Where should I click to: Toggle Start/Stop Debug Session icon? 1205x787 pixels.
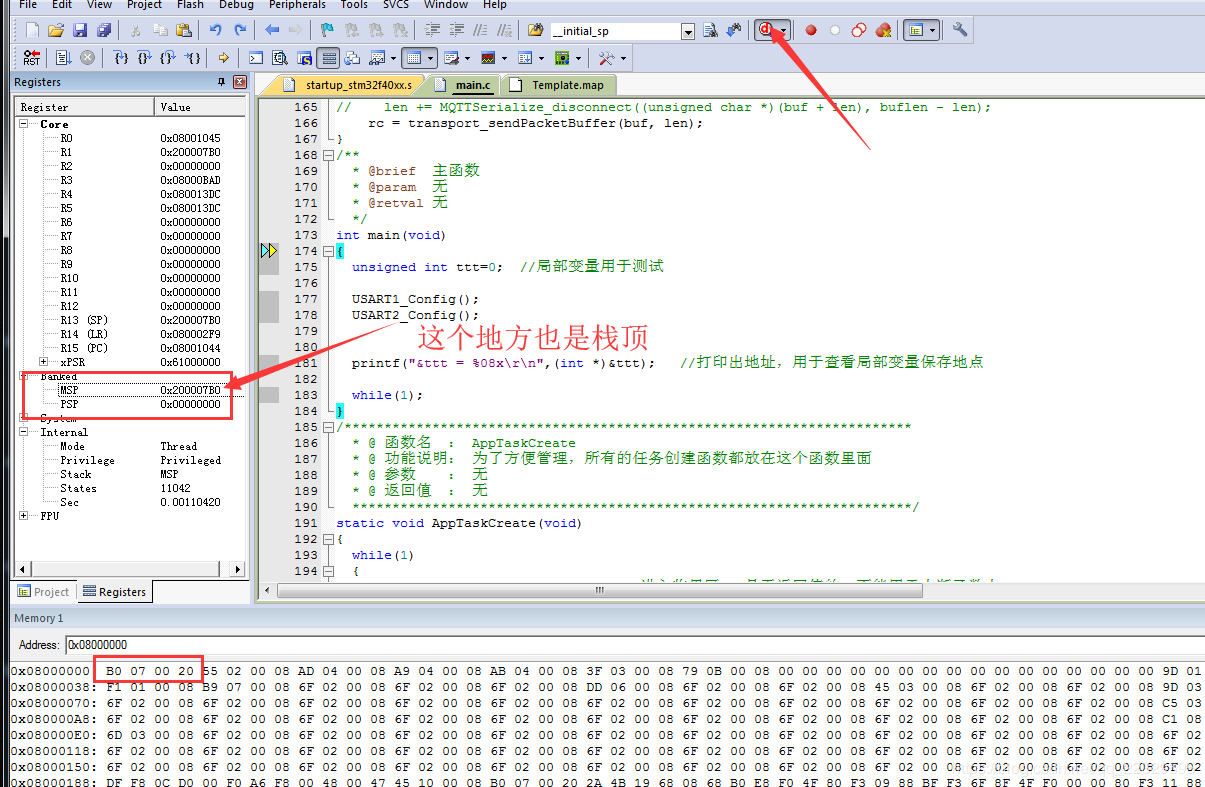click(x=765, y=30)
